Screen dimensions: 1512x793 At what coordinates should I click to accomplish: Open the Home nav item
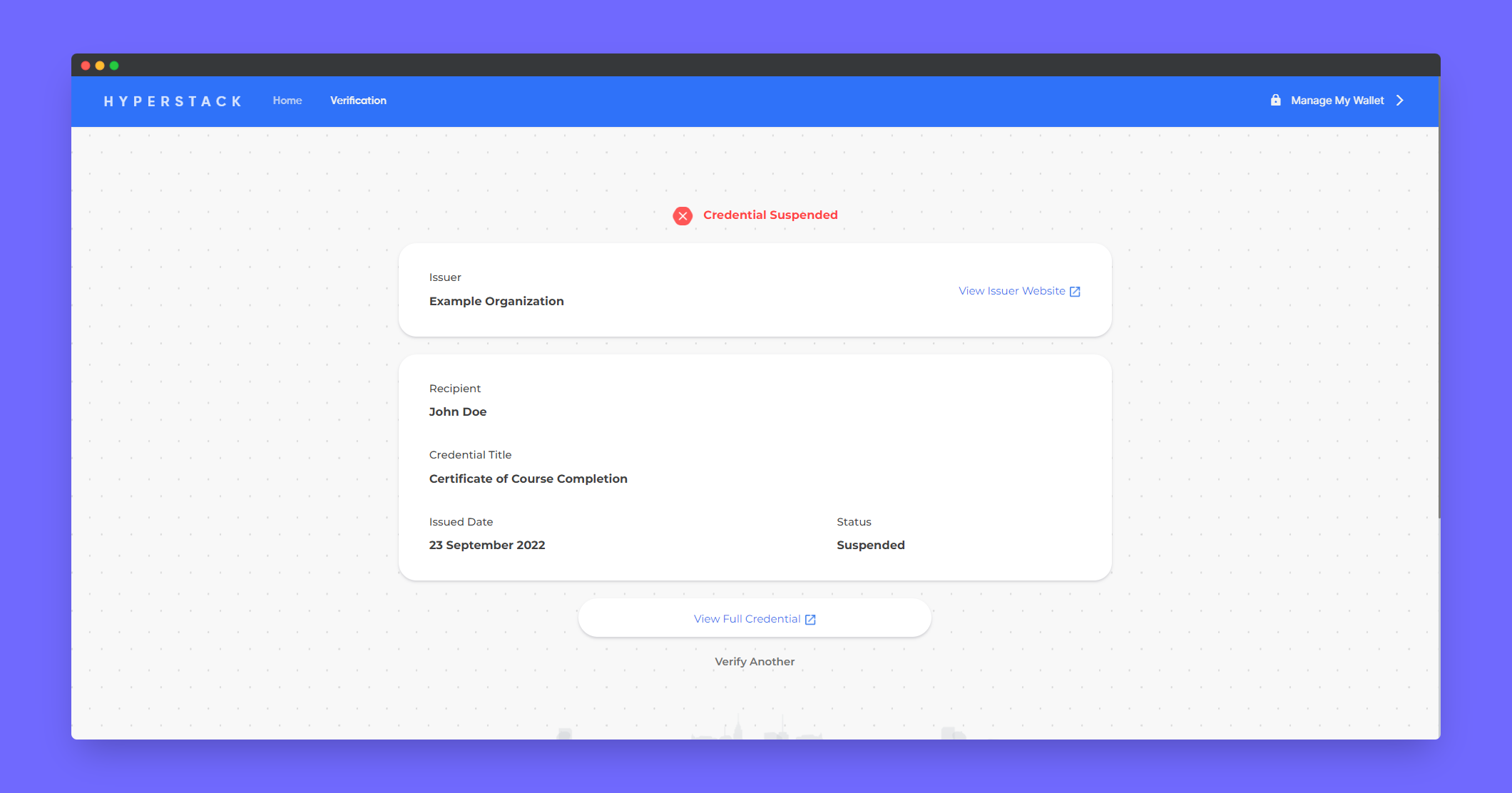tap(287, 101)
